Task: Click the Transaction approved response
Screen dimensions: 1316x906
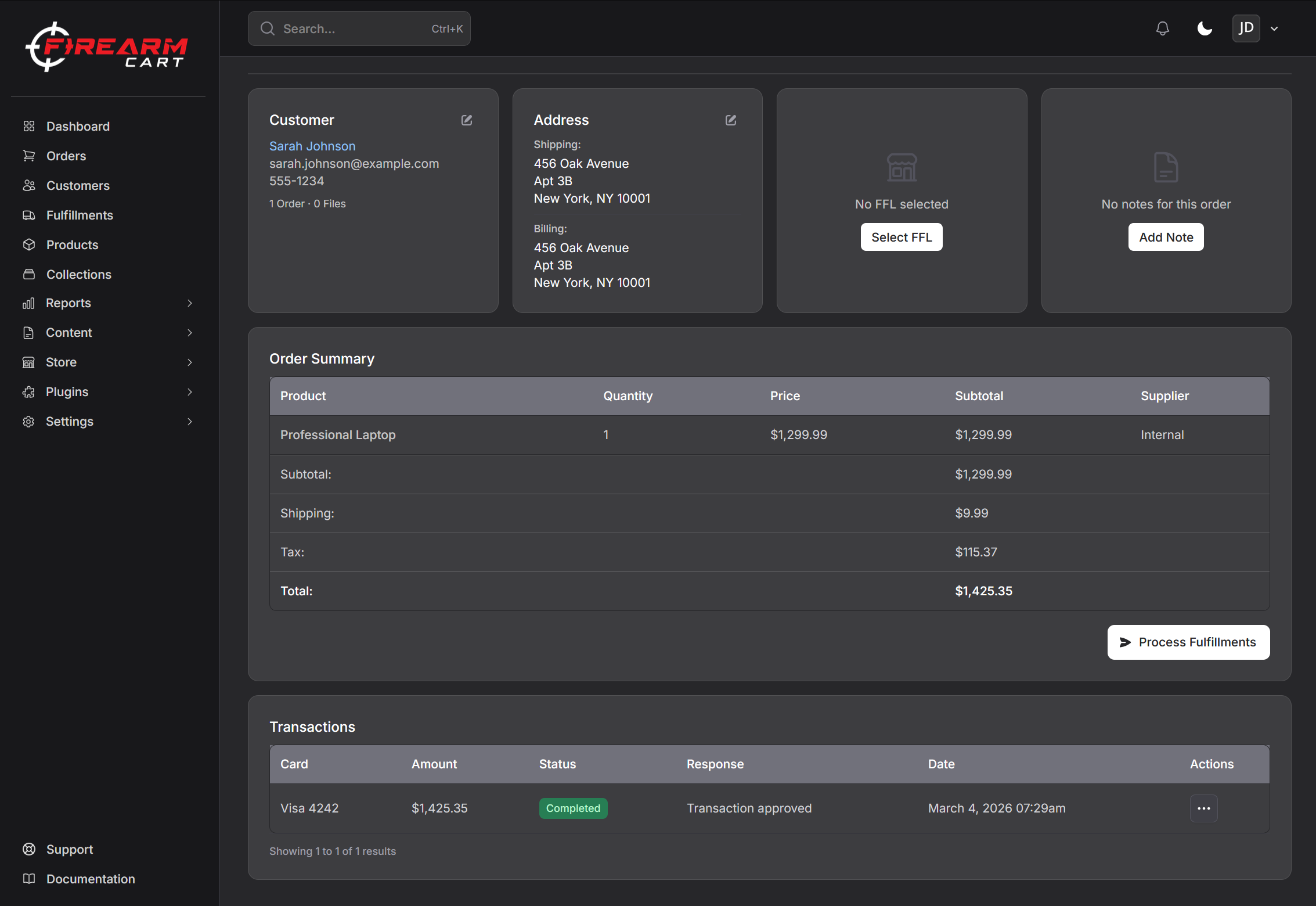Action: [x=749, y=808]
